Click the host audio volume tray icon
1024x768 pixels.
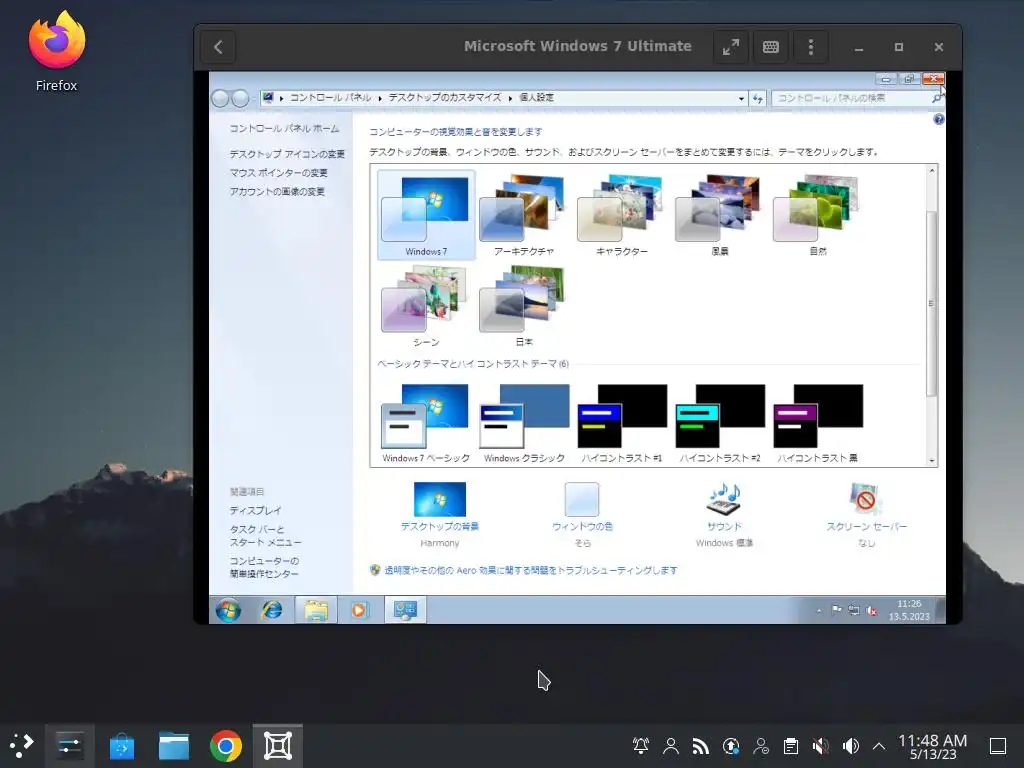[850, 746]
